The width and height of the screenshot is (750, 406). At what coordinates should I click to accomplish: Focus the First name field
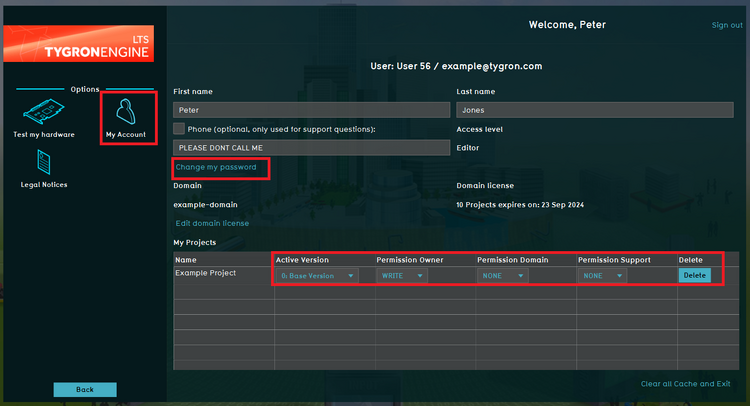[311, 110]
